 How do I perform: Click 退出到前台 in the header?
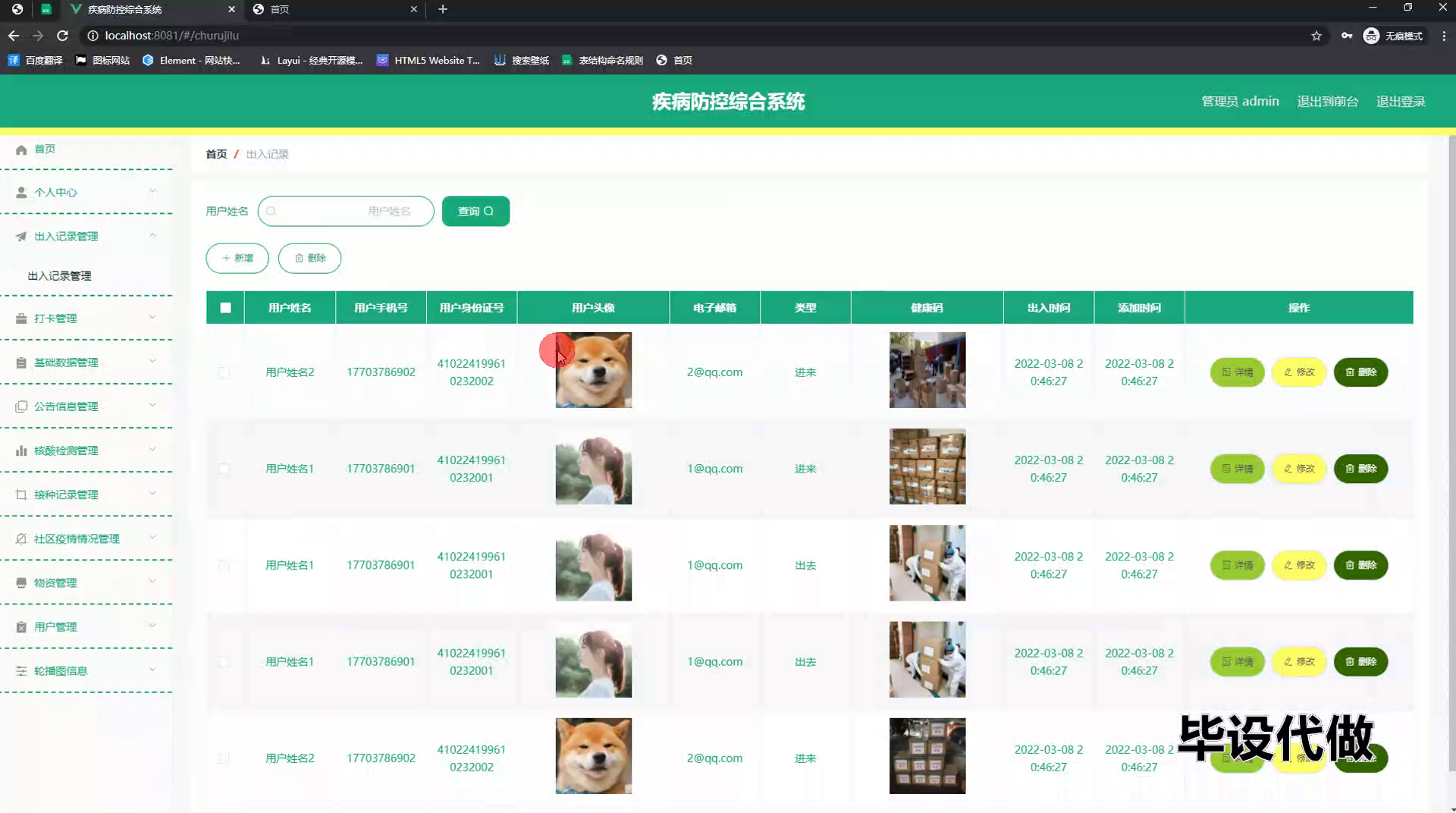1327,102
